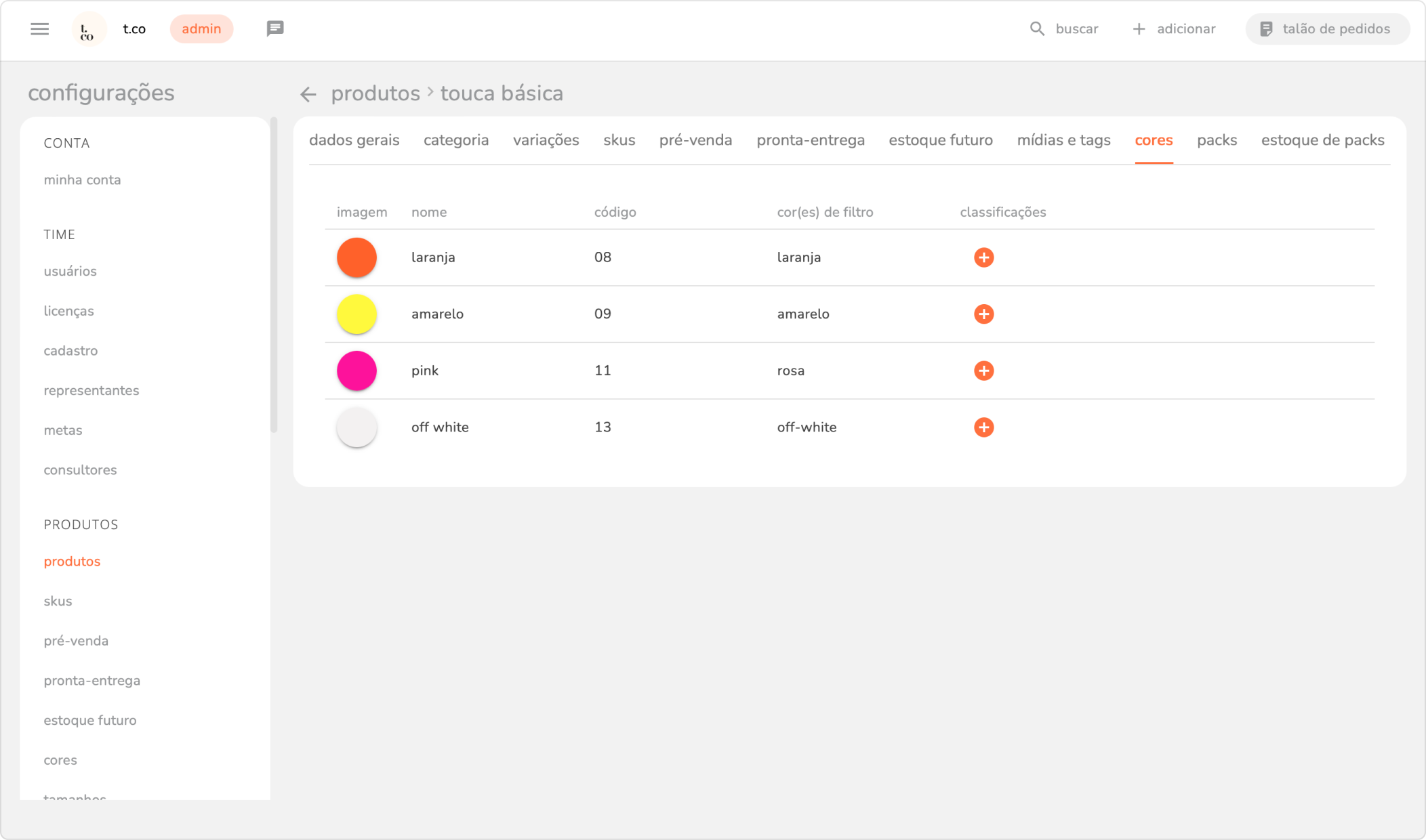Click the pink color swatch
The height and width of the screenshot is (840, 1426).
[x=356, y=371]
